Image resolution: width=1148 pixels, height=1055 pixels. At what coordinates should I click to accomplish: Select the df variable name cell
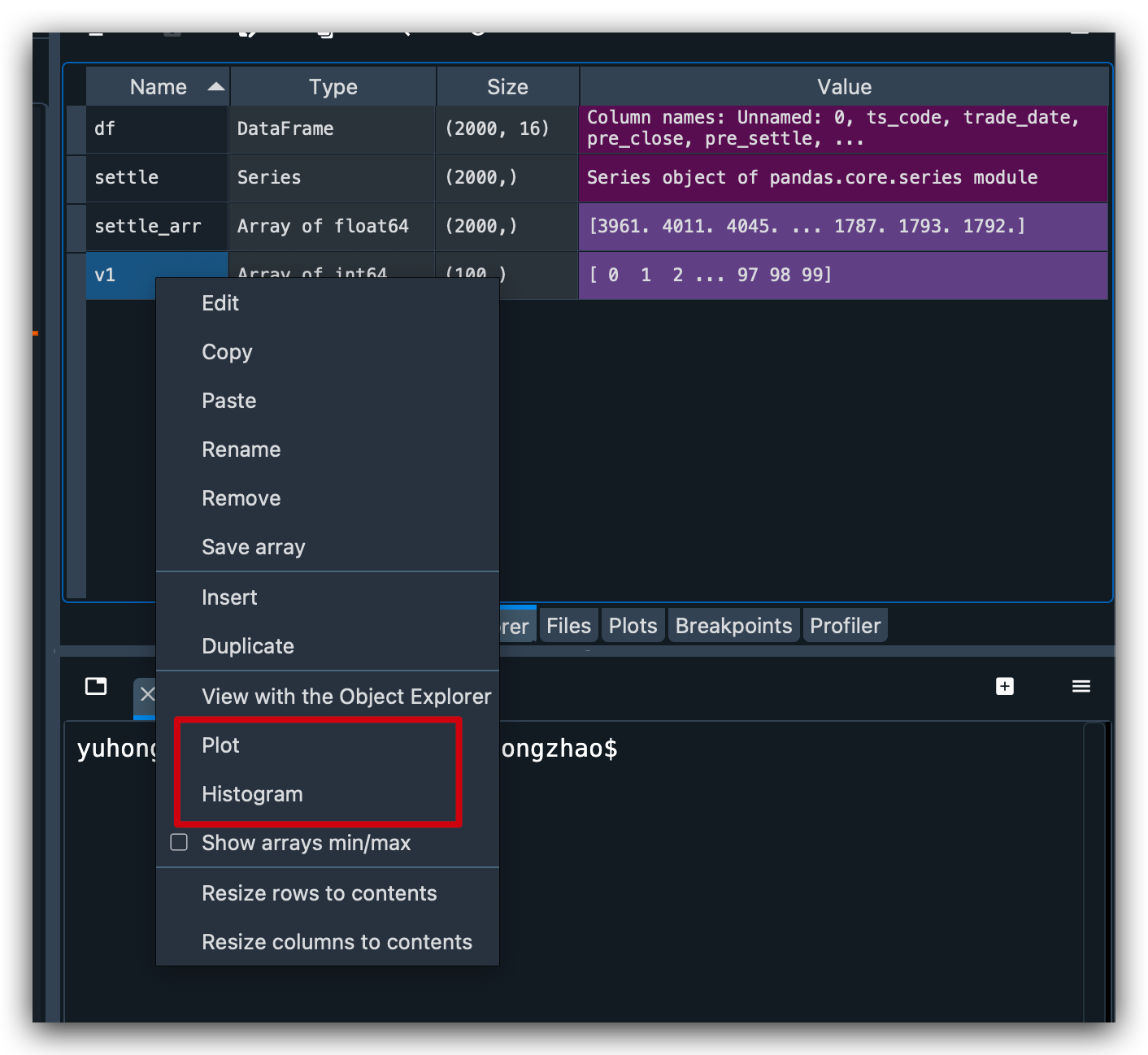click(157, 128)
